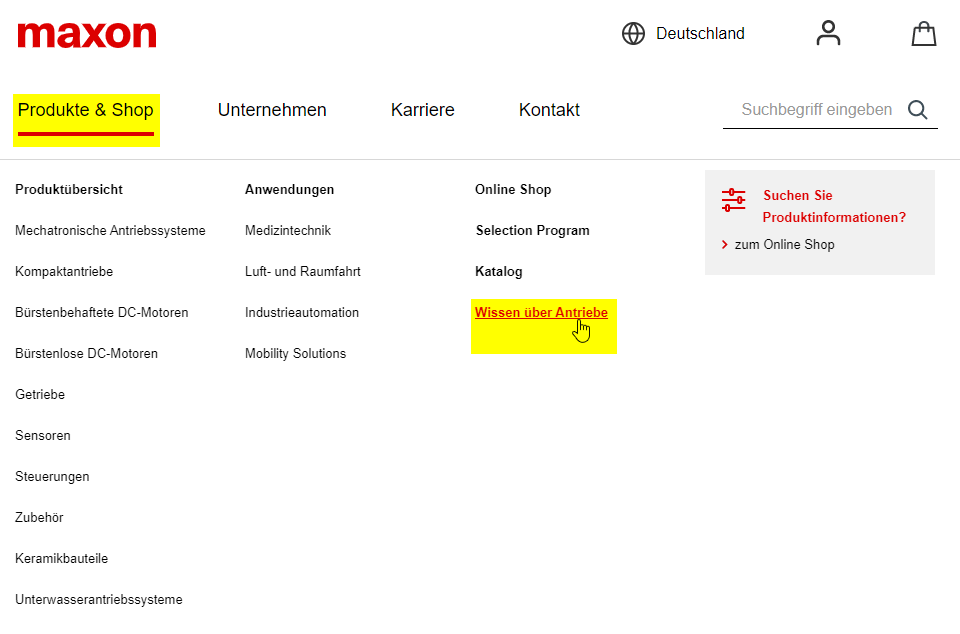Select Deutschland country label
Viewport: 960px width, 634px height.
[700, 34]
